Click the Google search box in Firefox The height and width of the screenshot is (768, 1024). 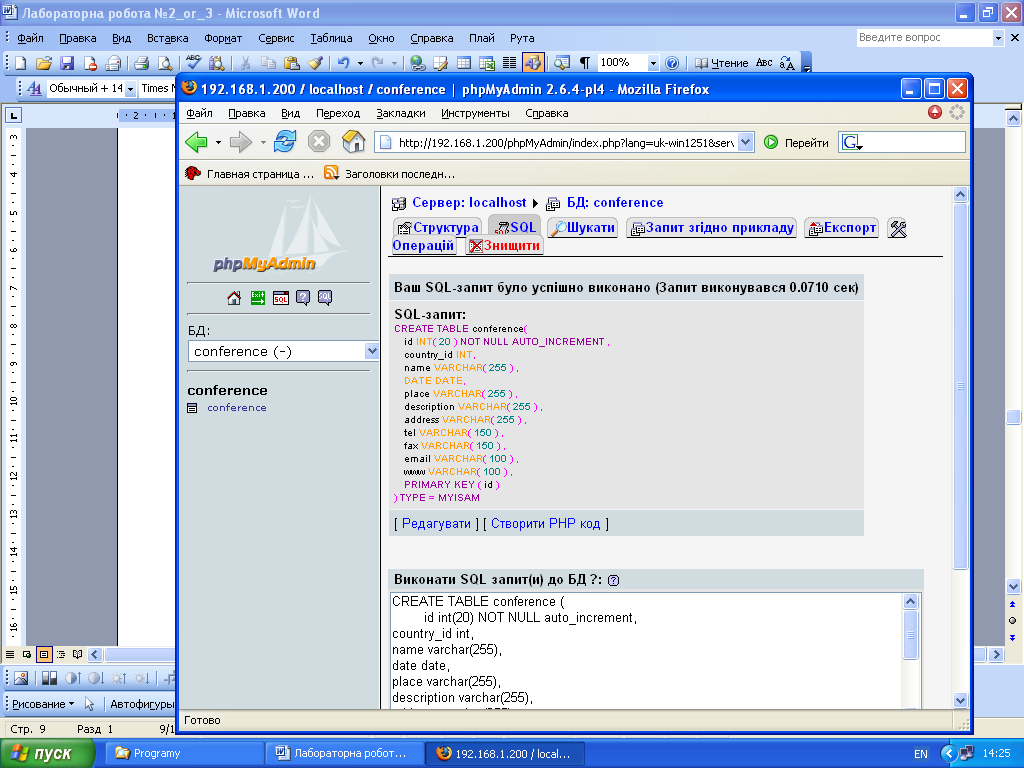901,142
